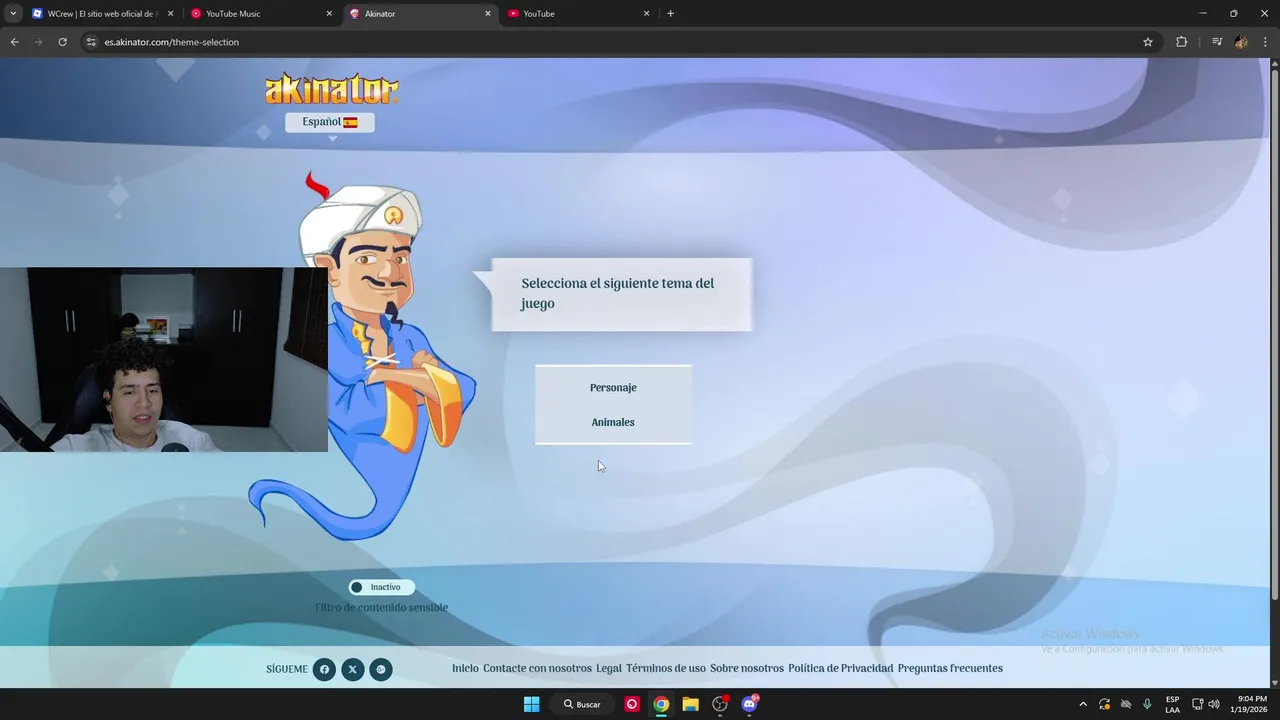Click the microphone icon in the system tray
This screenshot has width=1280, height=720.
[x=1147, y=704]
